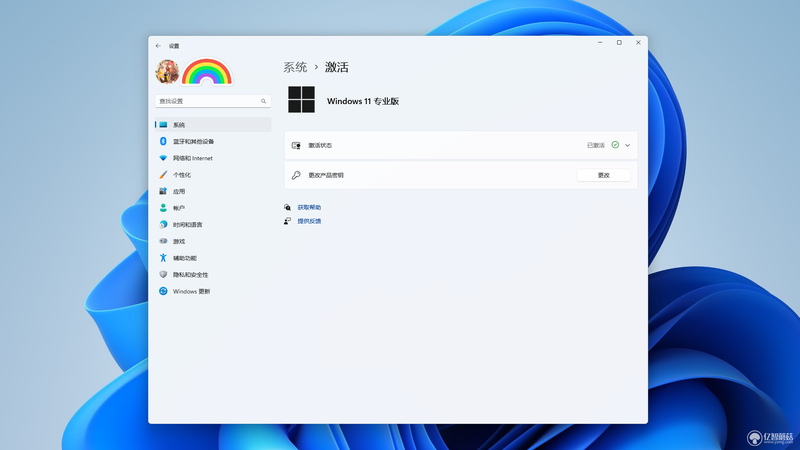800x450 pixels.
Task: Open Windows 更新 settings
Action: [213, 291]
